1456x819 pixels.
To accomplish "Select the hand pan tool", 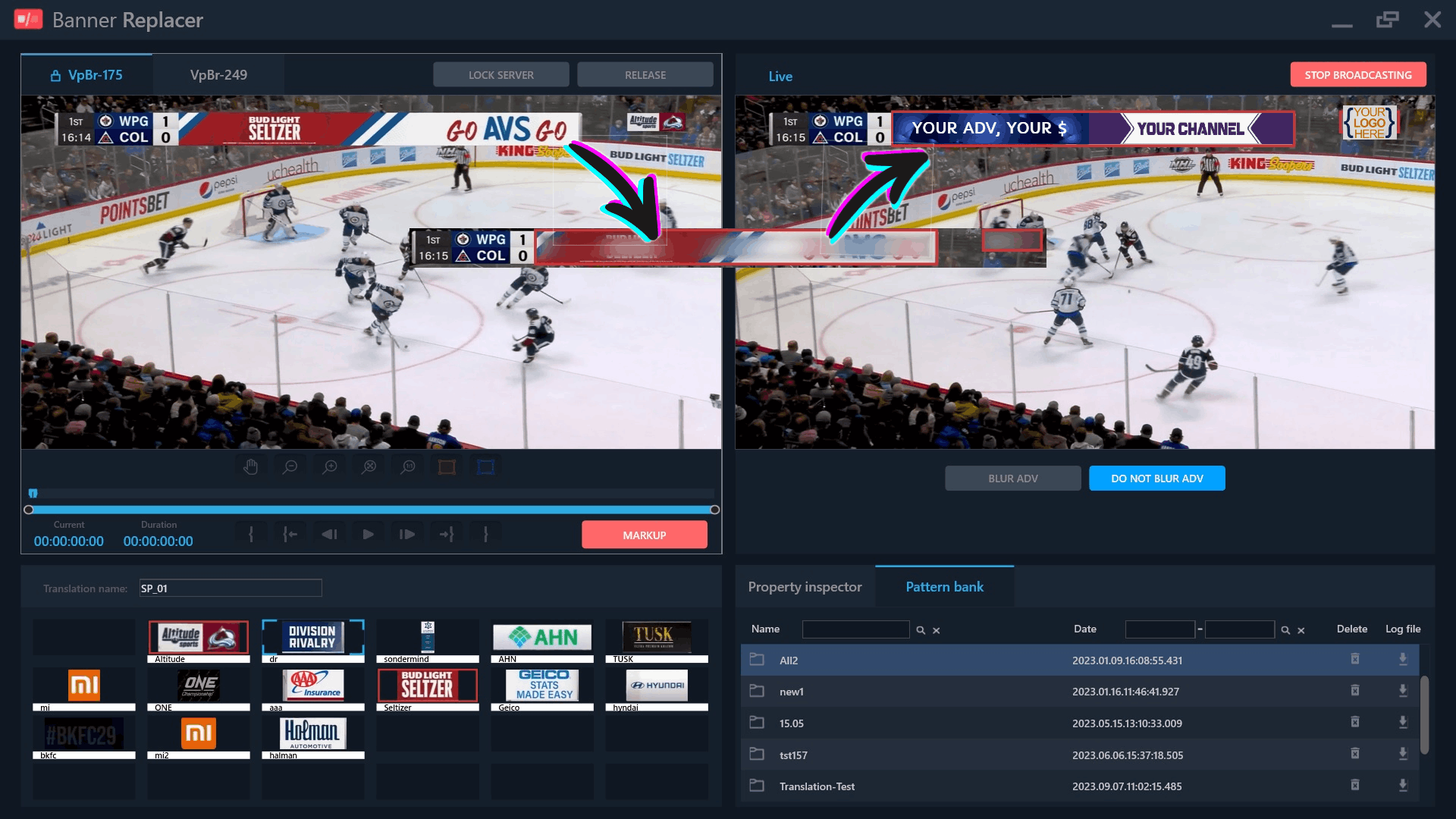I will pos(251,467).
